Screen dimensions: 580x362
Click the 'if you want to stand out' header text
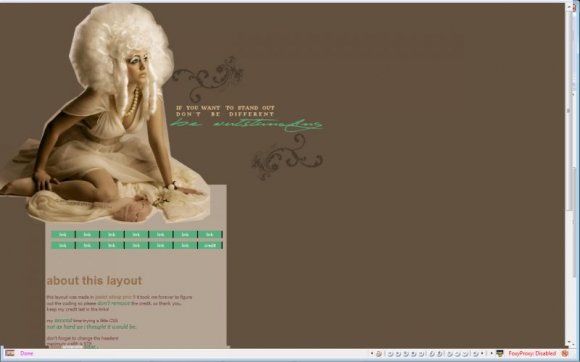click(x=225, y=108)
